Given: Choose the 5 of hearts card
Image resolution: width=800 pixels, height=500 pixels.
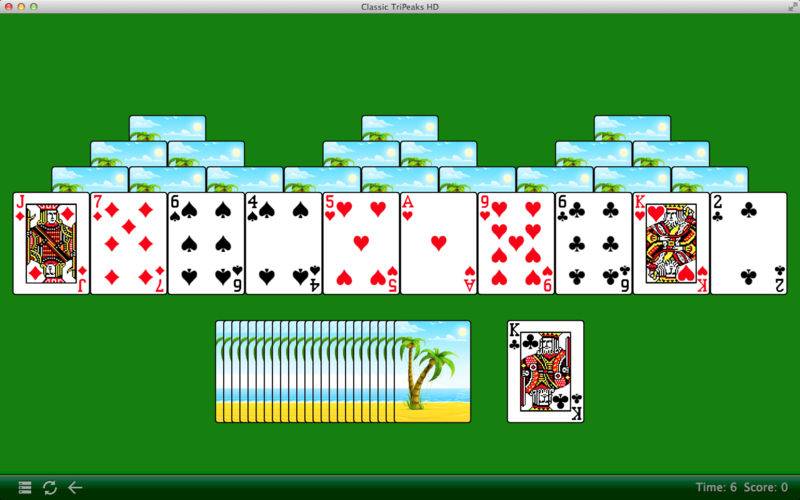Looking at the screenshot, I should (x=361, y=243).
